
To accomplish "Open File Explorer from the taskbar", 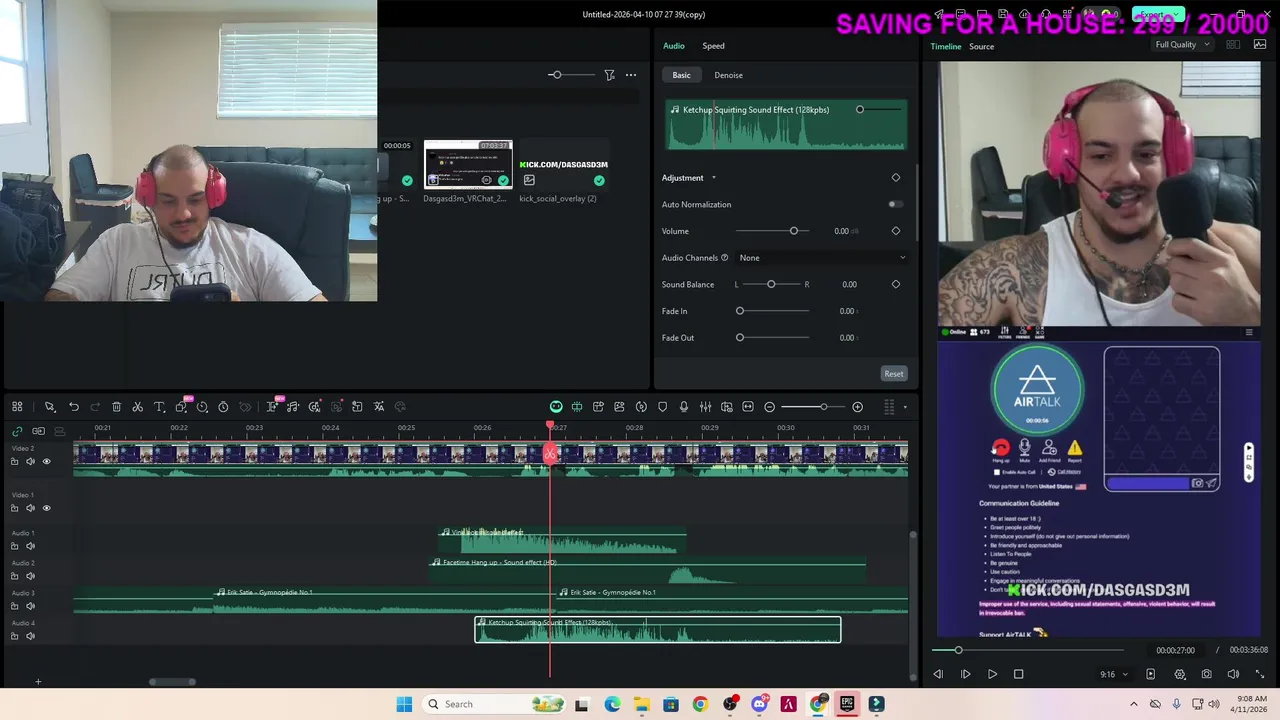I will tap(641, 704).
